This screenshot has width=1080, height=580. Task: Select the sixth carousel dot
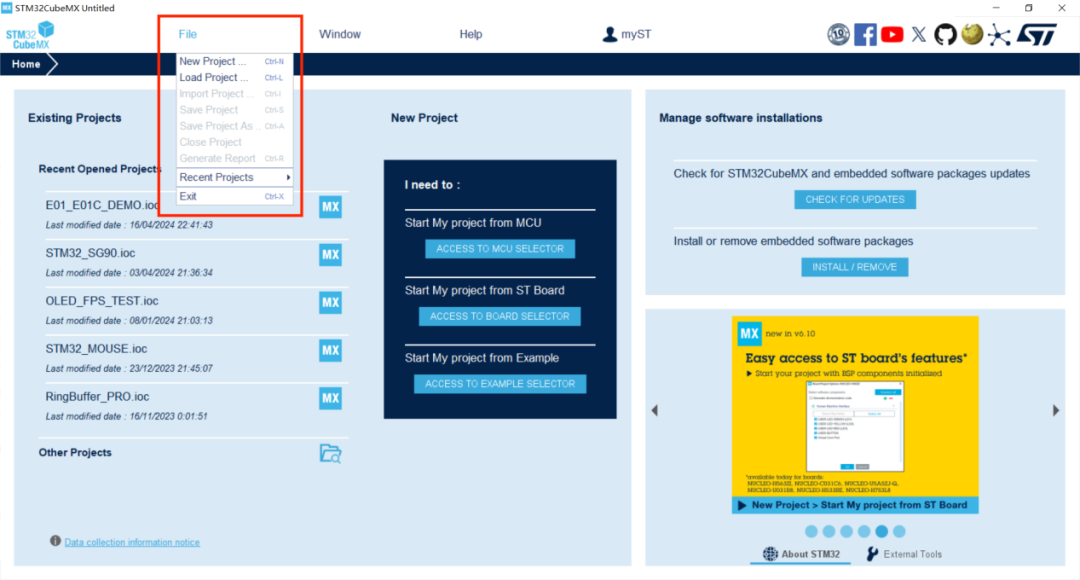click(x=899, y=531)
